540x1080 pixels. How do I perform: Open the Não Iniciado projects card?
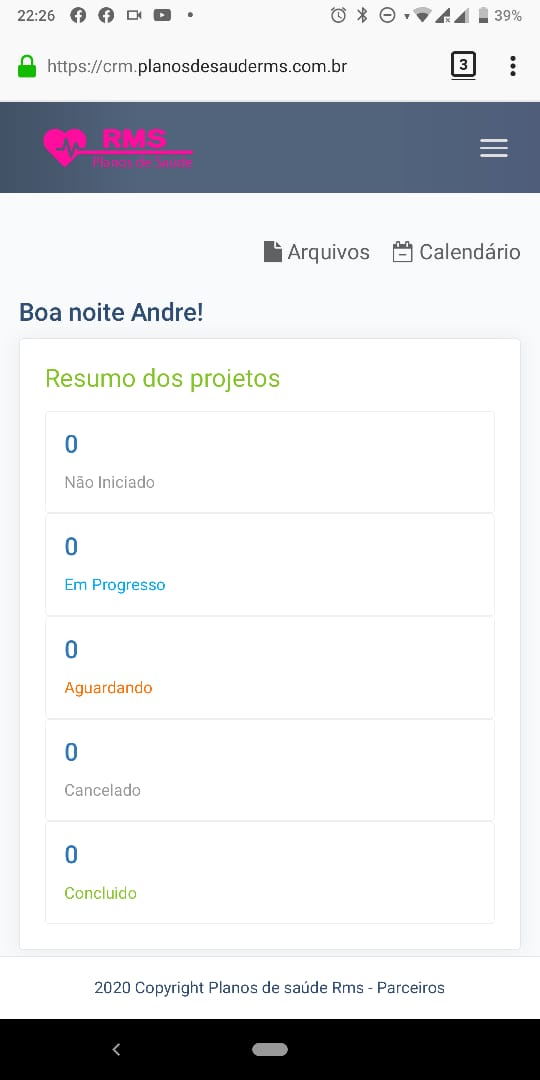270,462
